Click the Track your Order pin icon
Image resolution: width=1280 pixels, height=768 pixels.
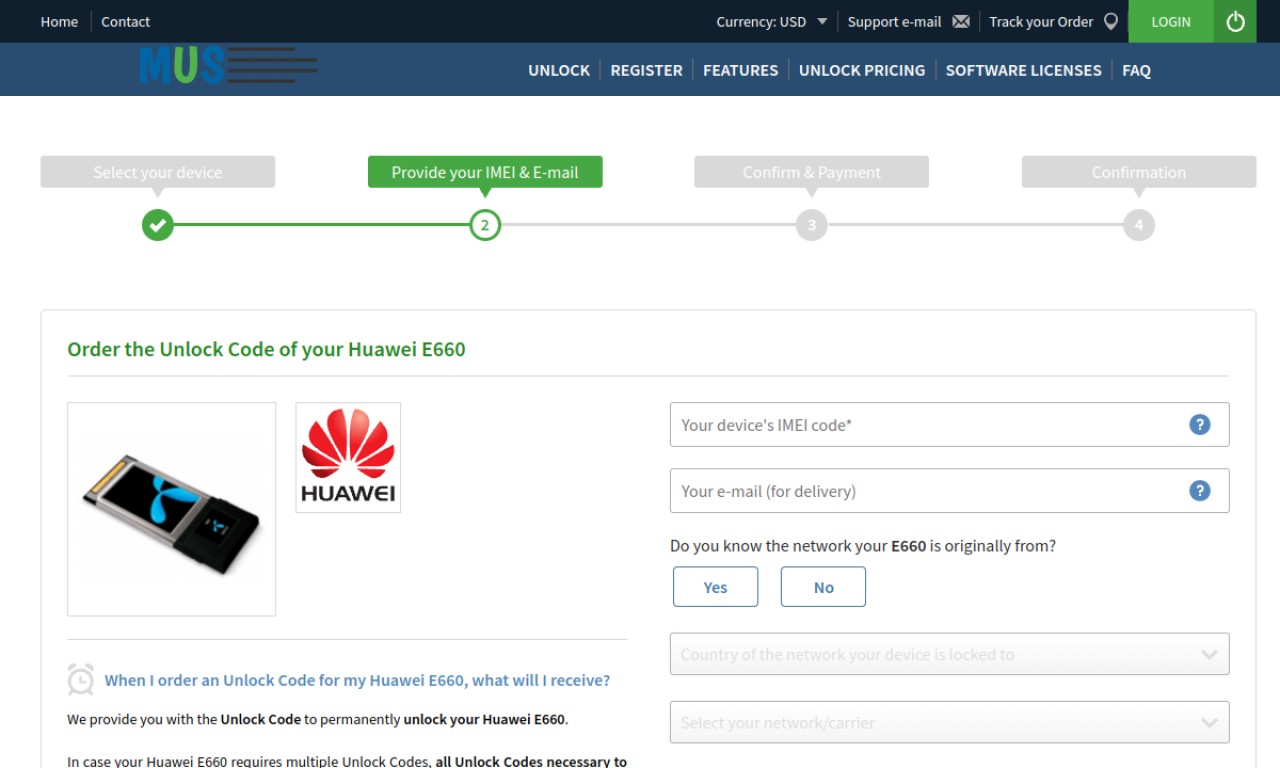click(x=1110, y=21)
